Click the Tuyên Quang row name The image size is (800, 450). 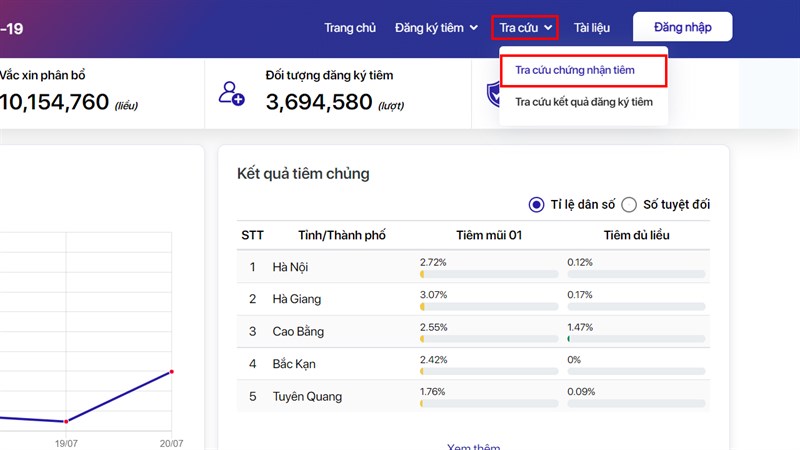pyautogui.click(x=307, y=396)
